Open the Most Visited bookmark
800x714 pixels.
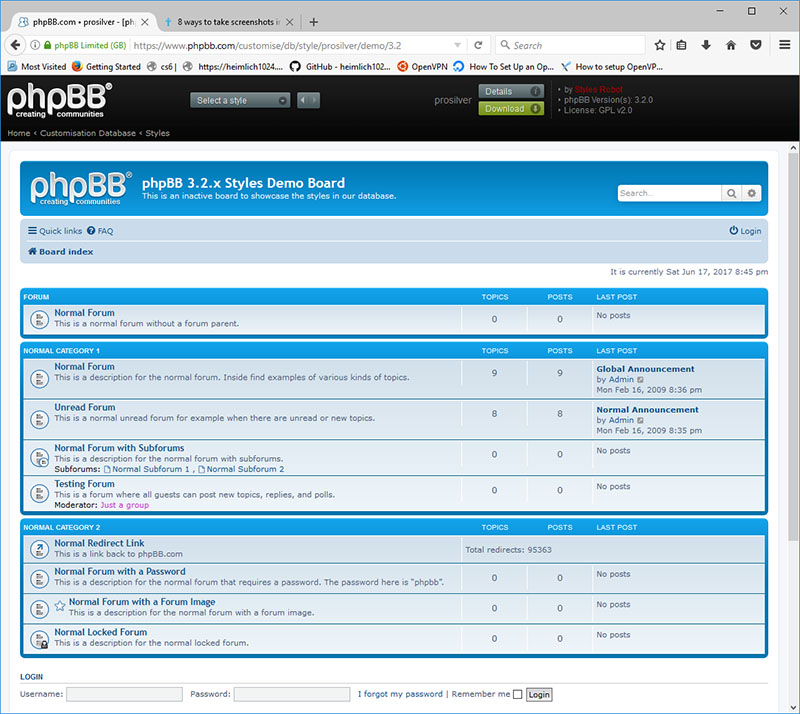(x=37, y=66)
